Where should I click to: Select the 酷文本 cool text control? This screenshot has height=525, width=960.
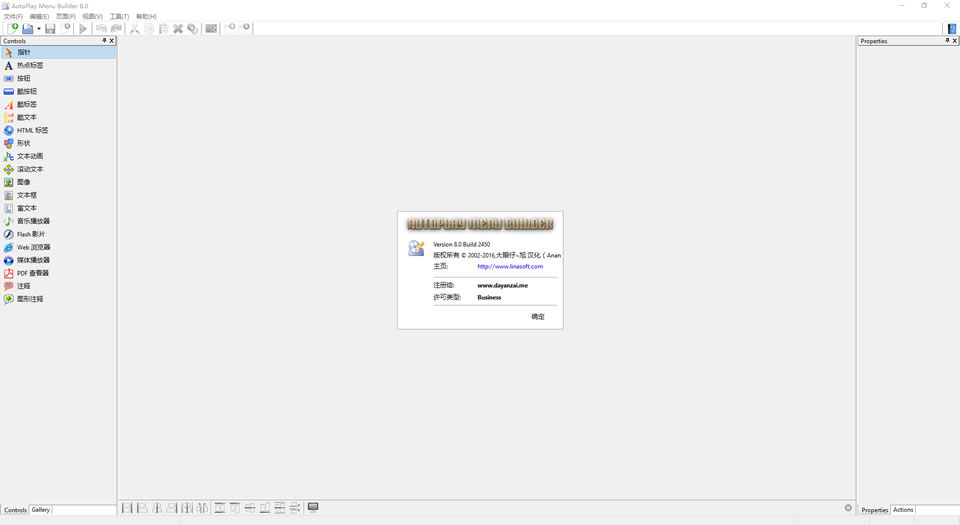(x=58, y=117)
